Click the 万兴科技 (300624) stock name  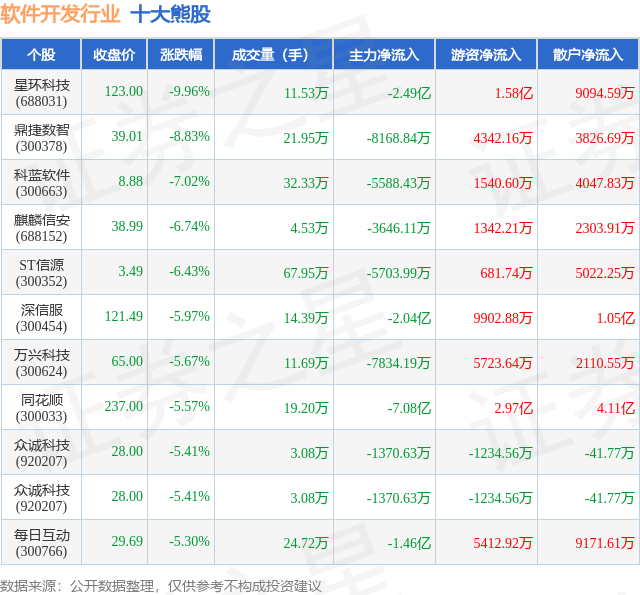(x=42, y=362)
